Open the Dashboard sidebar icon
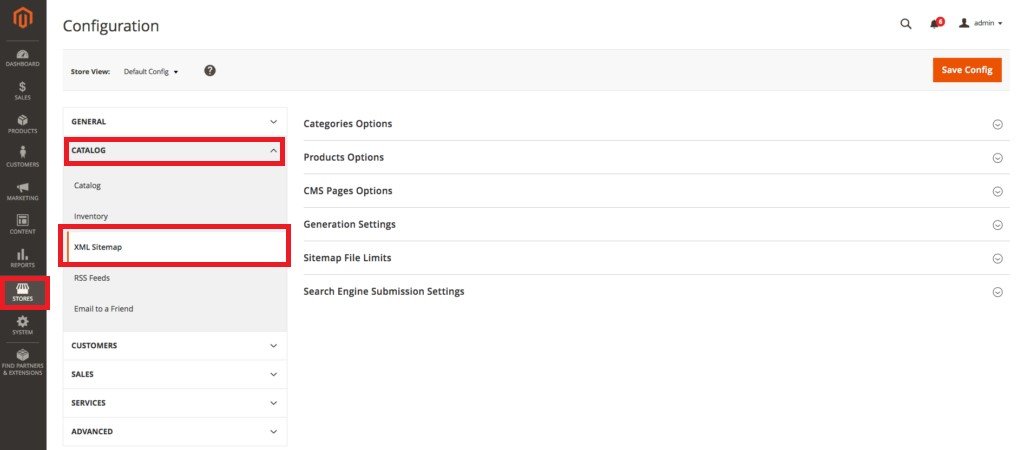1024x450 pixels. [x=22, y=57]
